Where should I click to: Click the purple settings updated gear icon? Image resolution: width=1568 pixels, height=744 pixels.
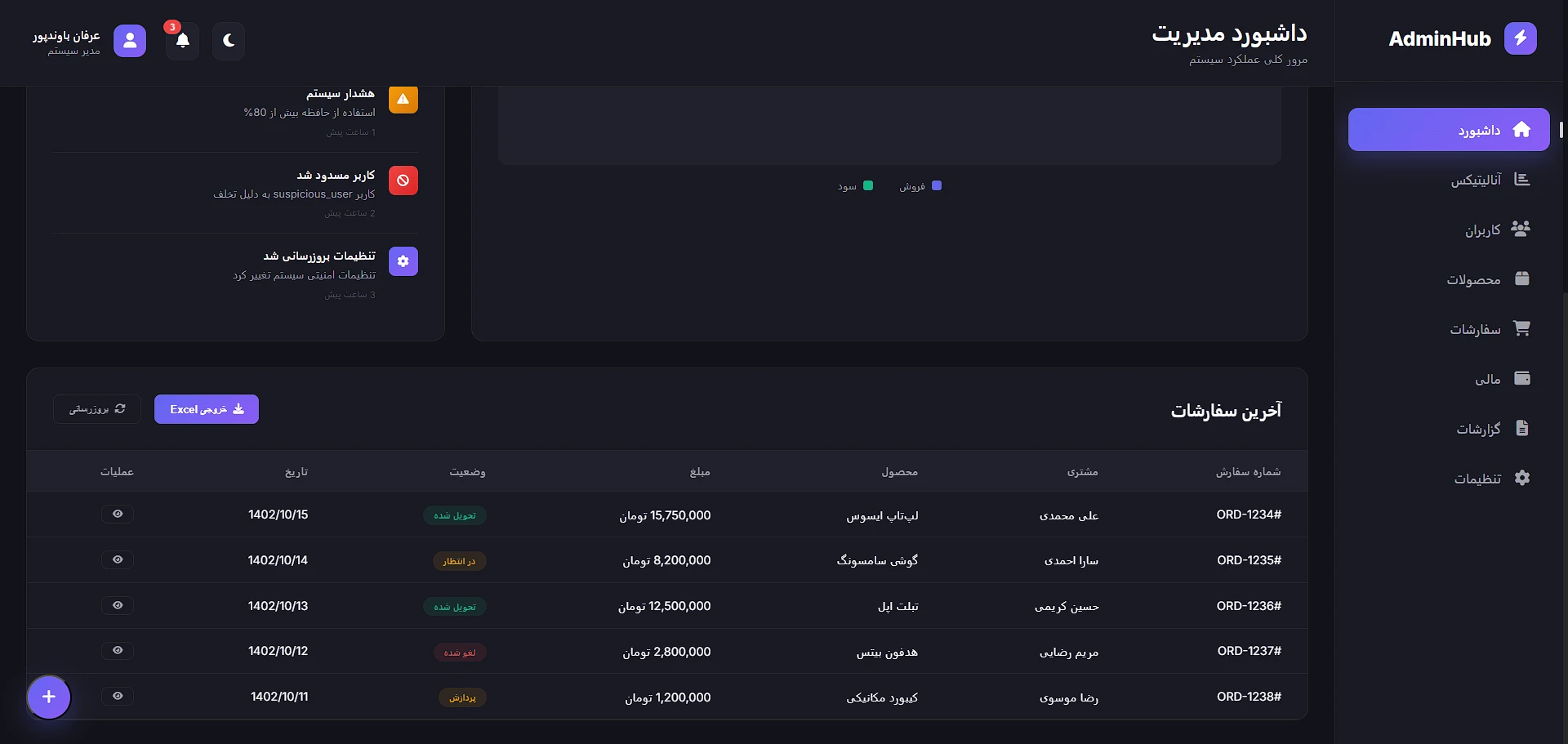click(403, 261)
